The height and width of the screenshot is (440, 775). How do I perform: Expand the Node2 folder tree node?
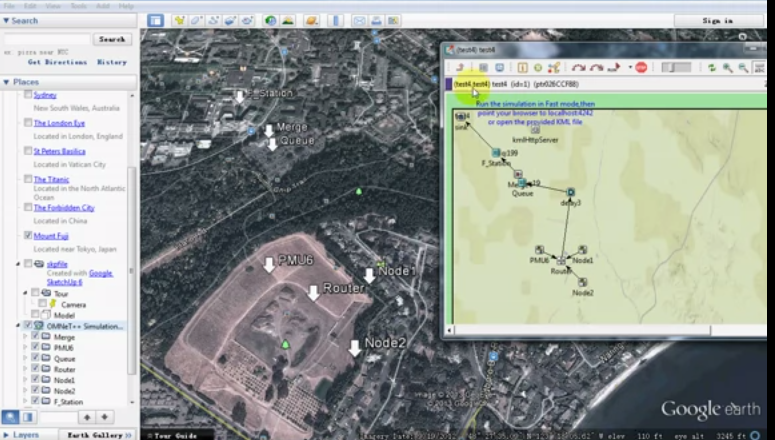(25, 391)
